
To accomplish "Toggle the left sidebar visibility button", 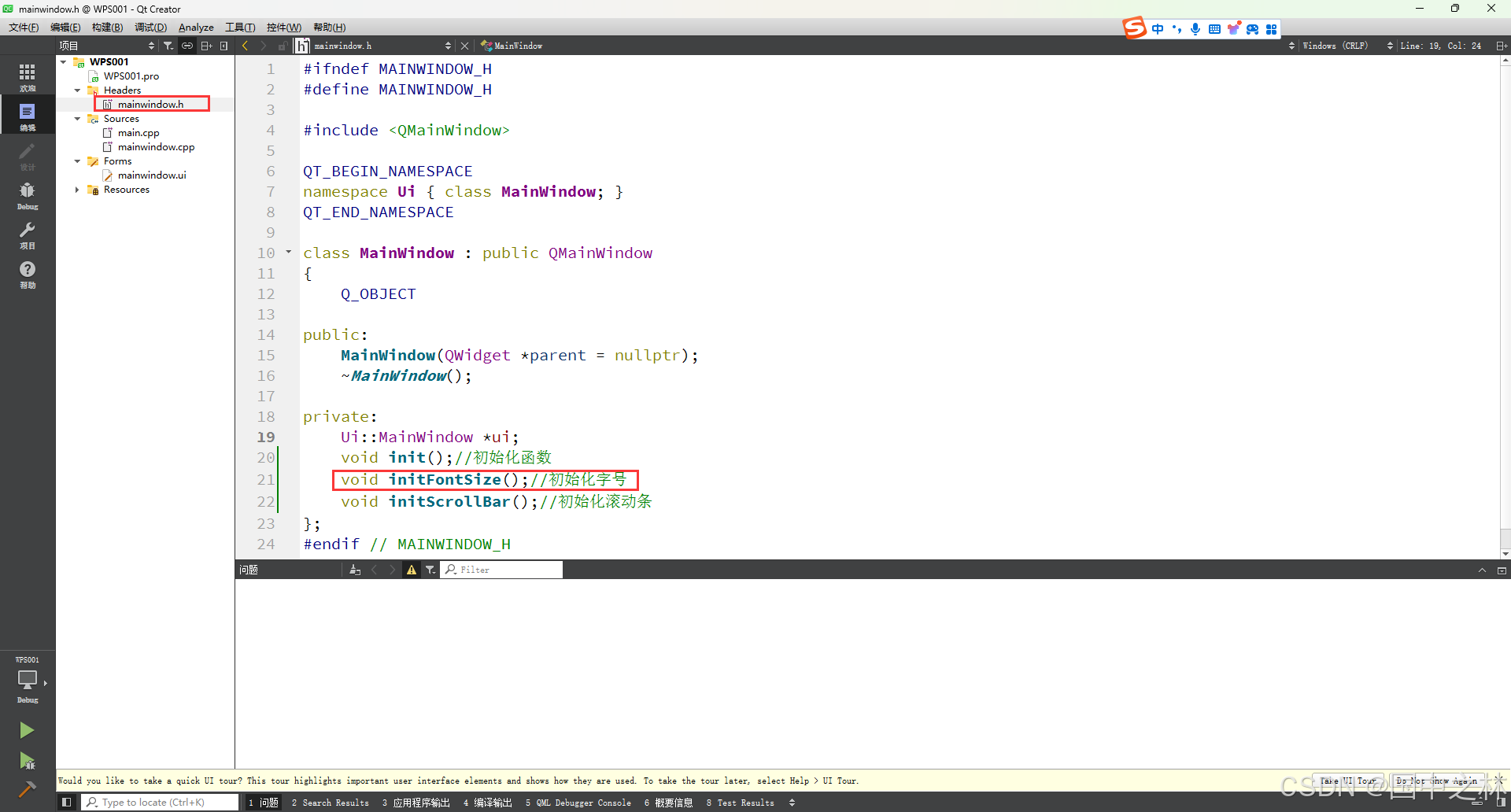I will (67, 803).
